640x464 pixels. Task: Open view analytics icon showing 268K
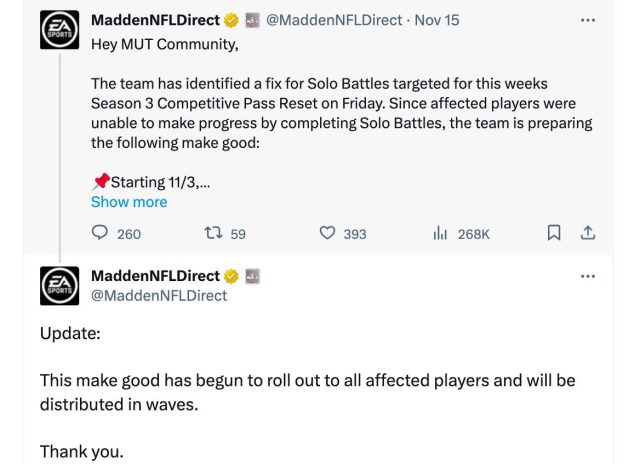coord(440,233)
